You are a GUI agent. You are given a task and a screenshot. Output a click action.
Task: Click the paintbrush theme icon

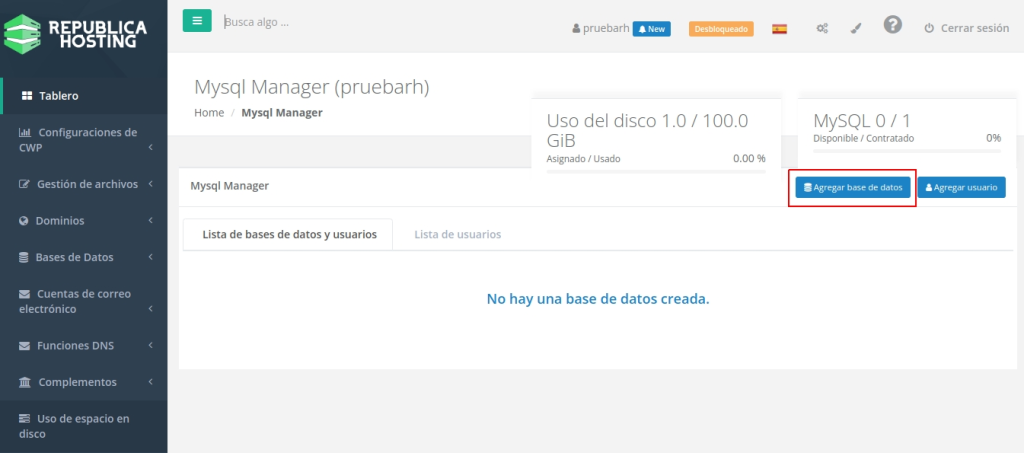[x=855, y=29]
